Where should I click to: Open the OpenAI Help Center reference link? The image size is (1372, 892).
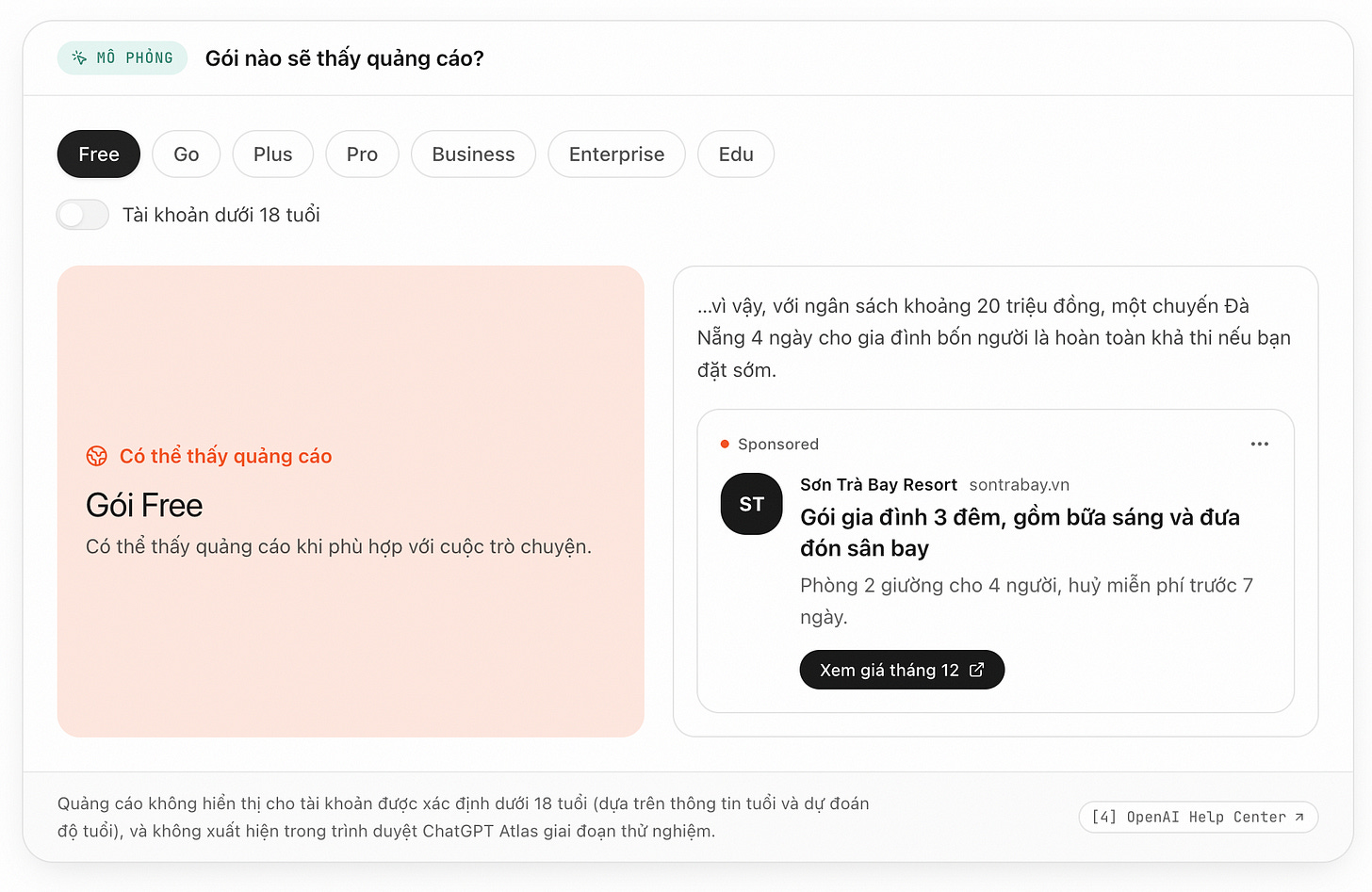coord(1198,817)
